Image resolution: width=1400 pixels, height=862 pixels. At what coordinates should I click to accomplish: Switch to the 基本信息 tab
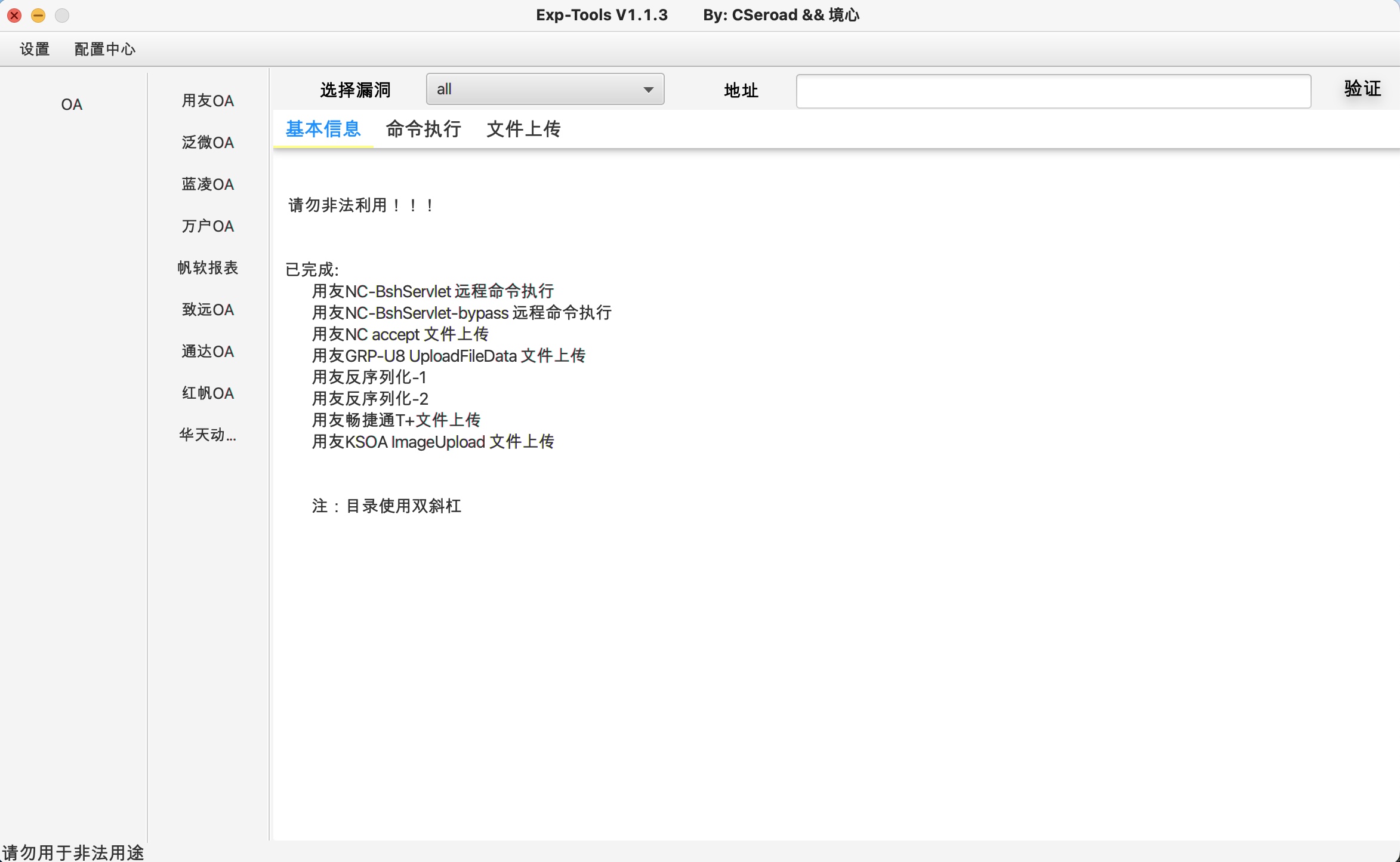tap(323, 129)
